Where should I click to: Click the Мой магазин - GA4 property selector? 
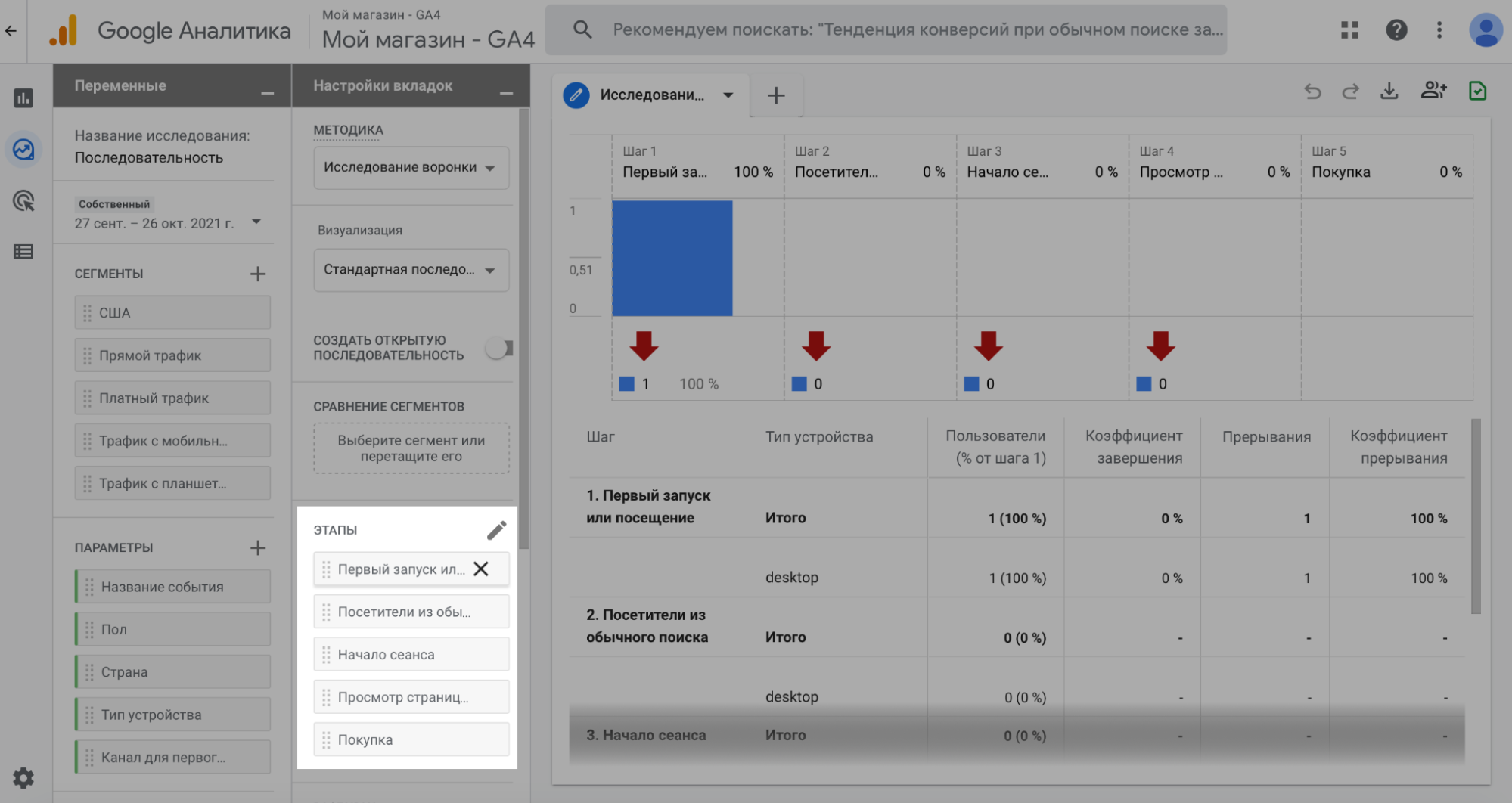[x=428, y=30]
